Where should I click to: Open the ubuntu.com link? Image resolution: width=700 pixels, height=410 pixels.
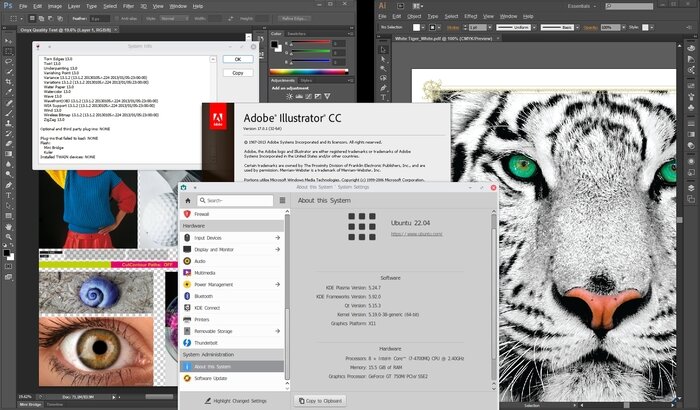[417, 234]
